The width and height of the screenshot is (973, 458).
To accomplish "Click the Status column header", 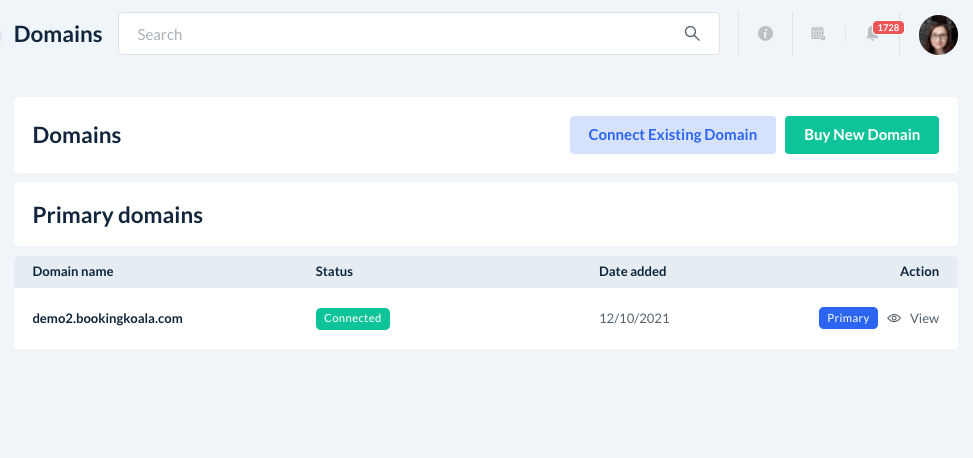I will 334,271.
